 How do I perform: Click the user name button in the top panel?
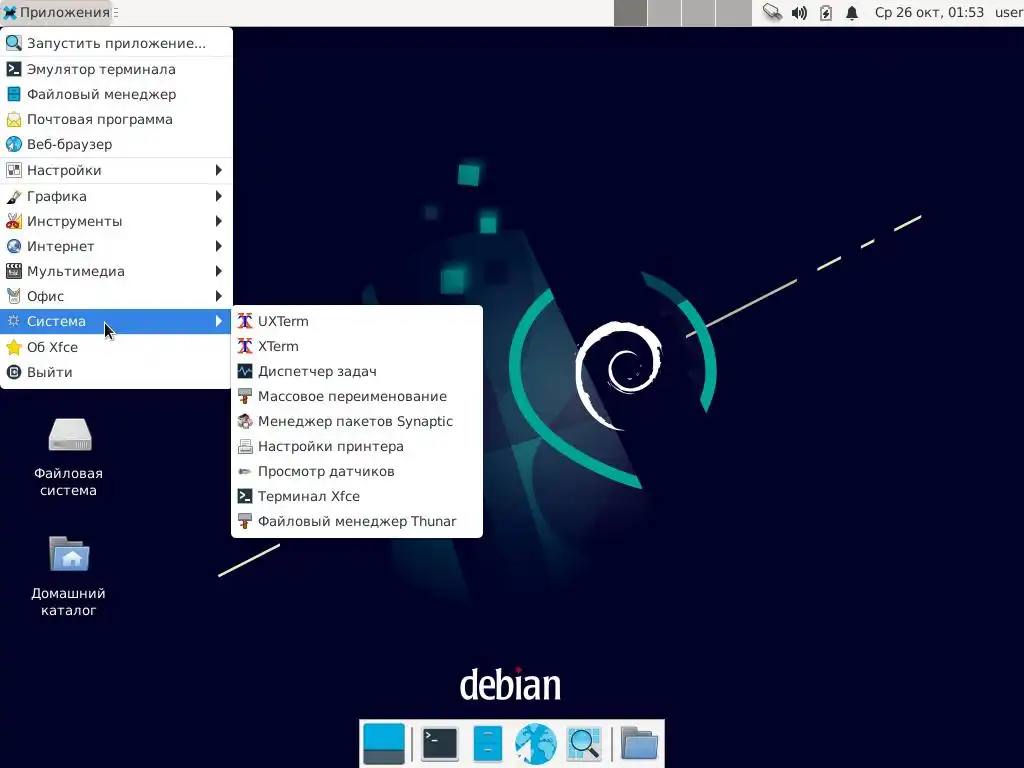1008,12
